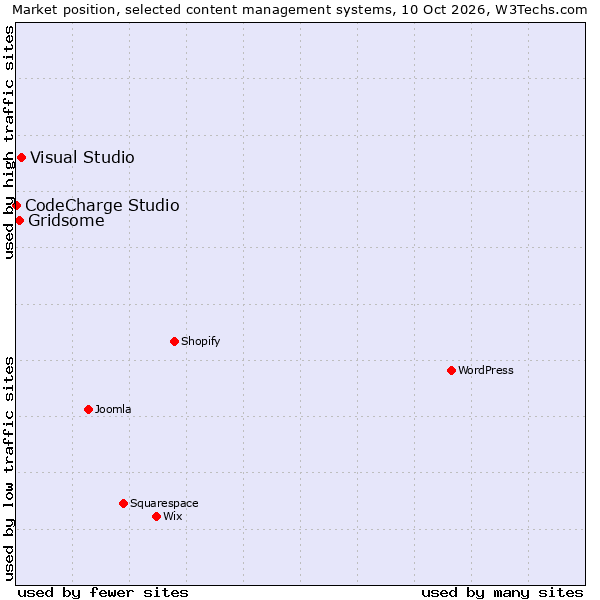Image resolution: width=600 pixels, height=600 pixels.
Task: Click the Squarespace red data point
Action: pyautogui.click(x=123, y=503)
